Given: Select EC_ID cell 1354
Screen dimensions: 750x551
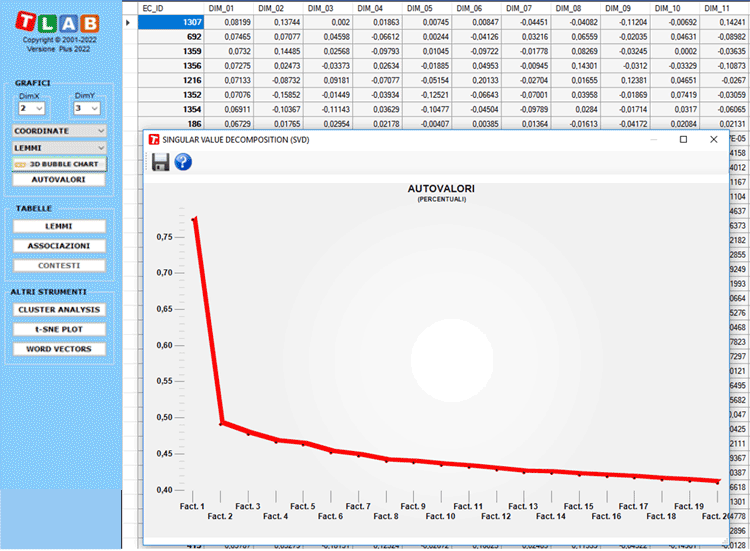Looking at the screenshot, I should point(171,110).
